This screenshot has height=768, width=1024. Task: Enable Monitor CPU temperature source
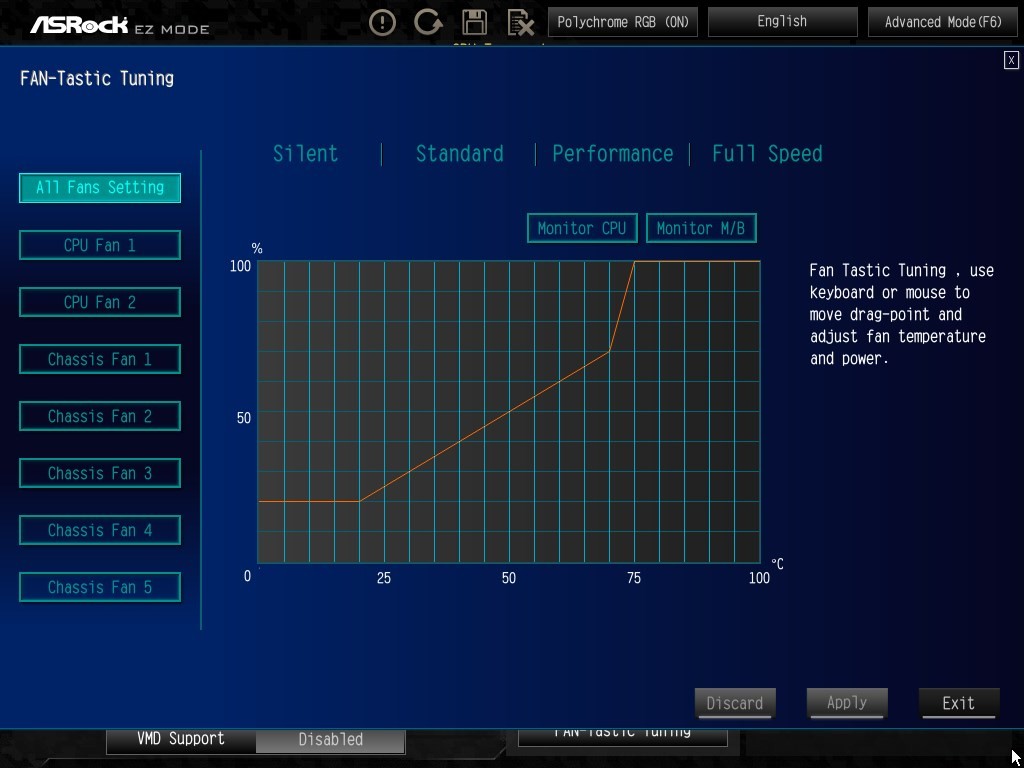pyautogui.click(x=582, y=228)
